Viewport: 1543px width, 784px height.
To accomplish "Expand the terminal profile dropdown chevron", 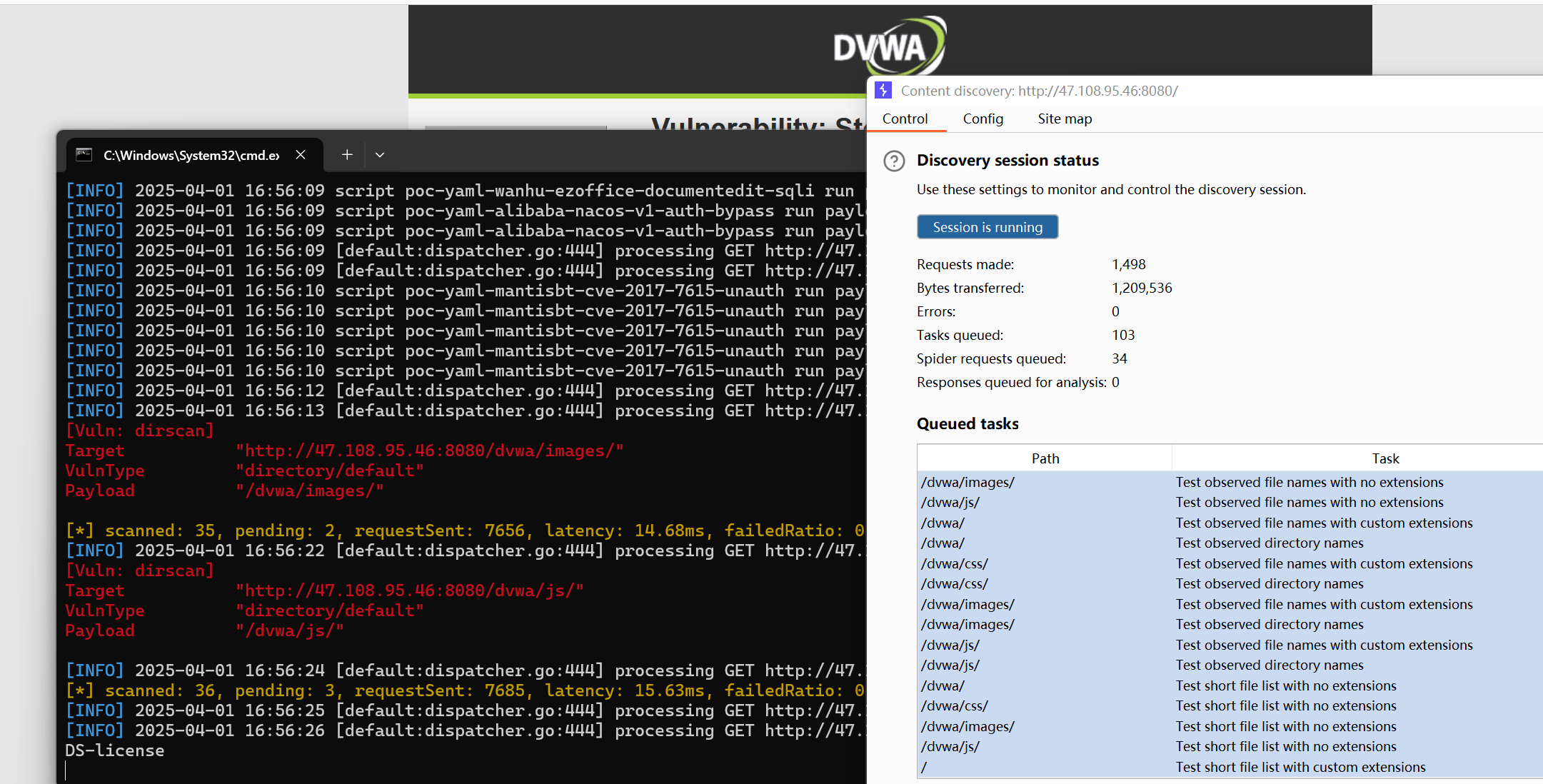I will [x=380, y=155].
